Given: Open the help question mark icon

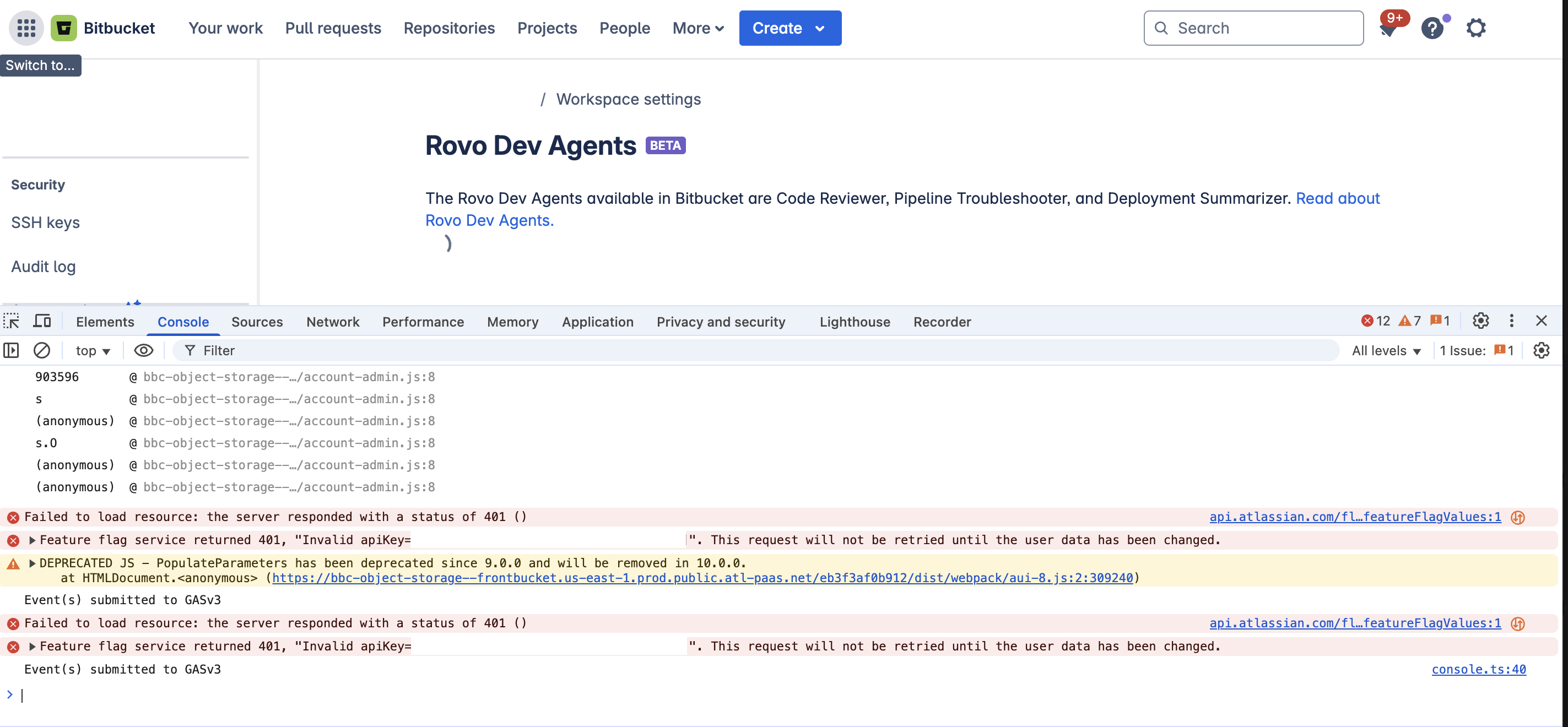Looking at the screenshot, I should [1432, 28].
